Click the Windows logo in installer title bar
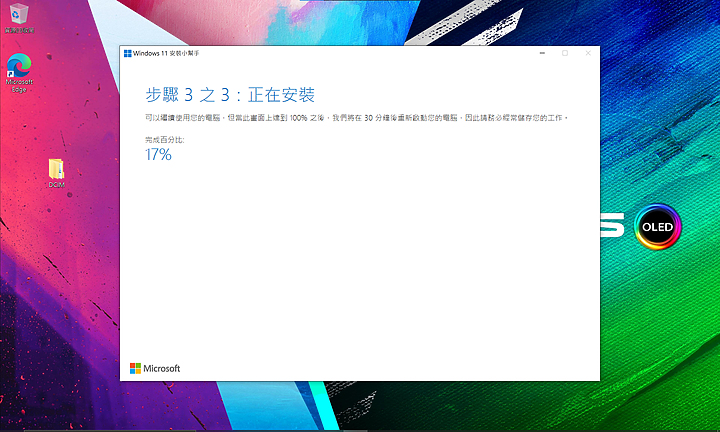The height and width of the screenshot is (432, 720). pyautogui.click(x=128, y=53)
